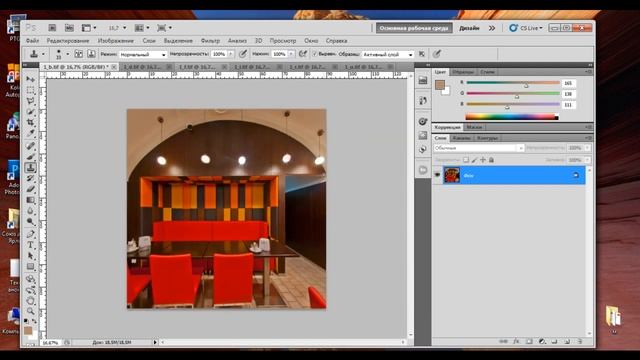Image resolution: width=640 pixels, height=360 pixels.
Task: Select the Hand tool
Action: [x=31, y=301]
